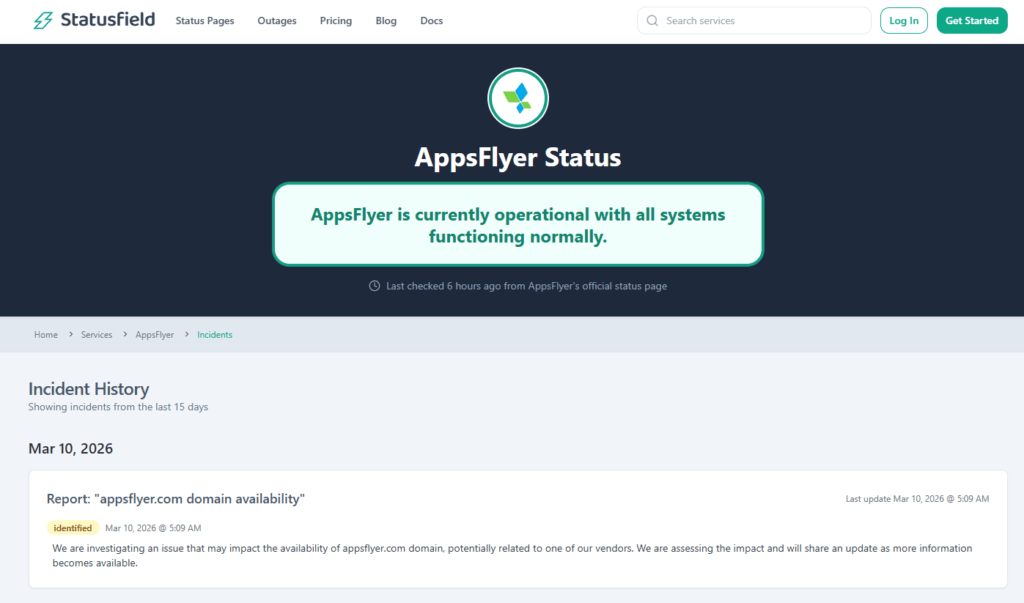Click the breadcrumb chevron right after Home
1024x603 pixels.
(x=70, y=335)
